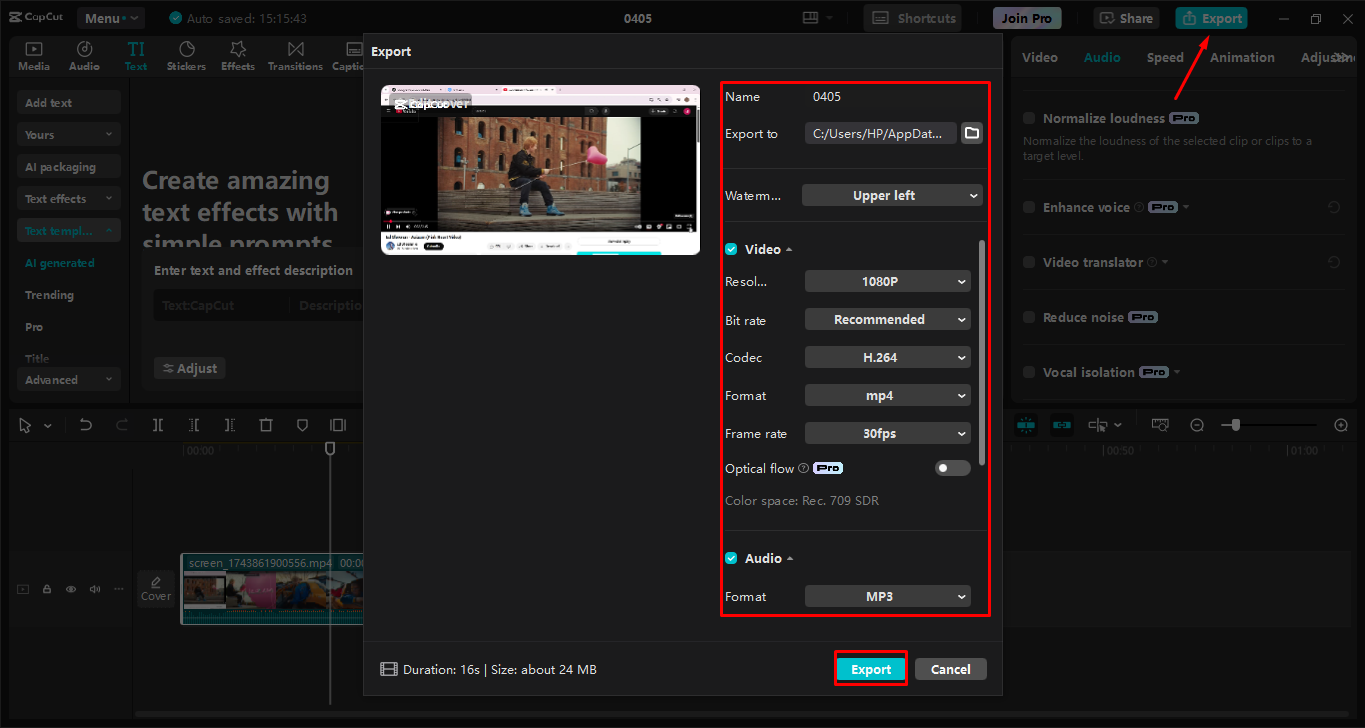
Task: Open the Audio library panel
Action: pos(84,55)
